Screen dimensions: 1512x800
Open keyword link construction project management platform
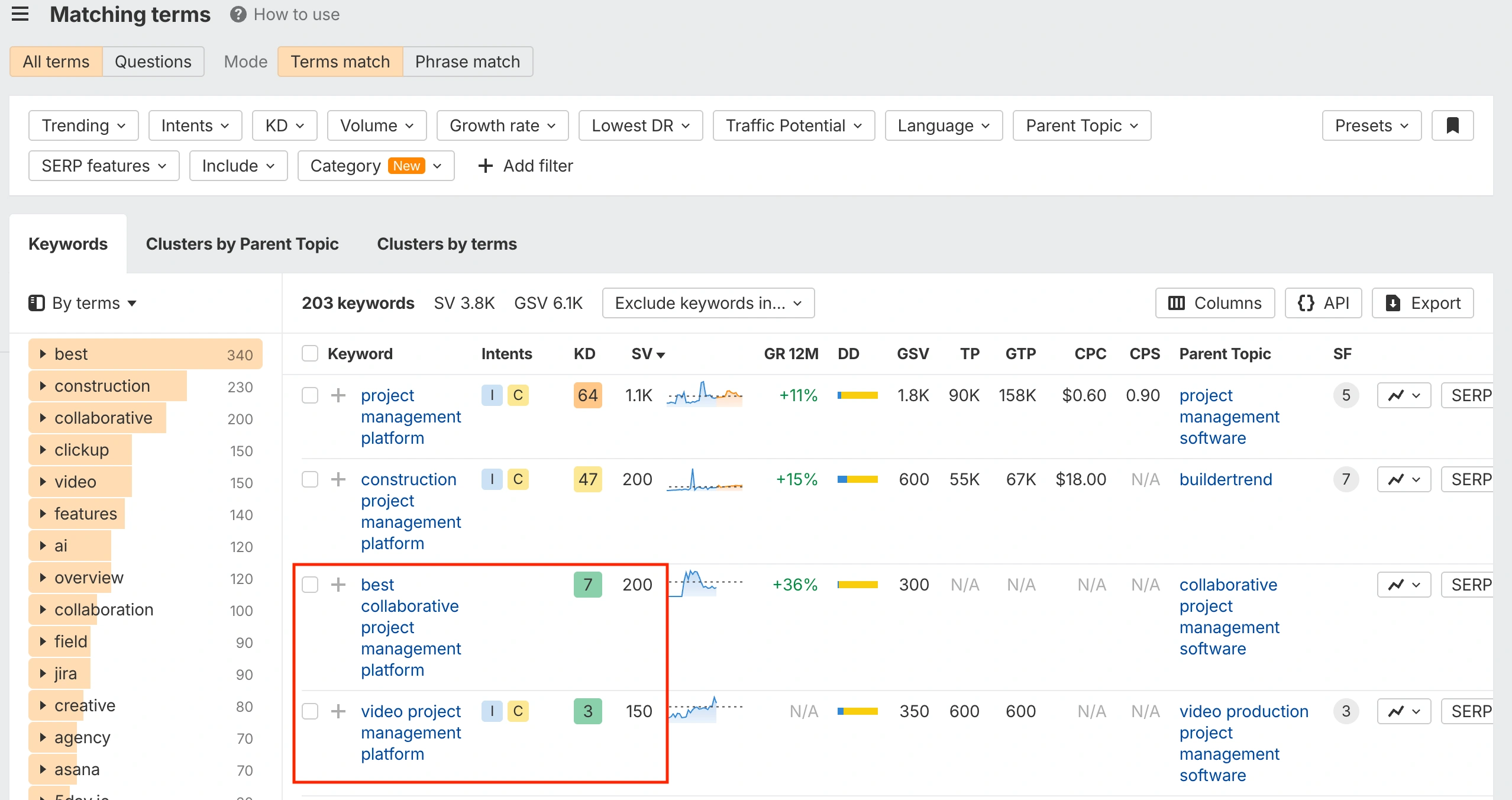tap(411, 511)
